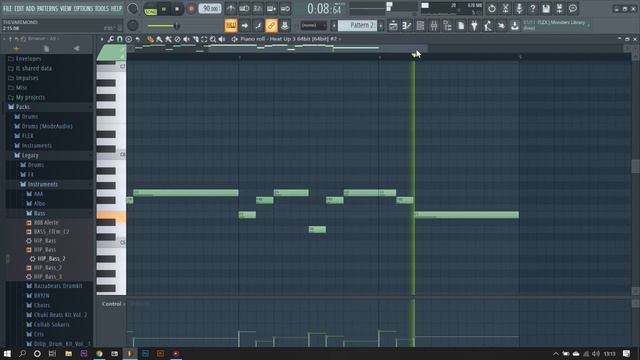Open the piano roll menu arrow
This screenshot has width=640, height=360.
coord(102,39)
